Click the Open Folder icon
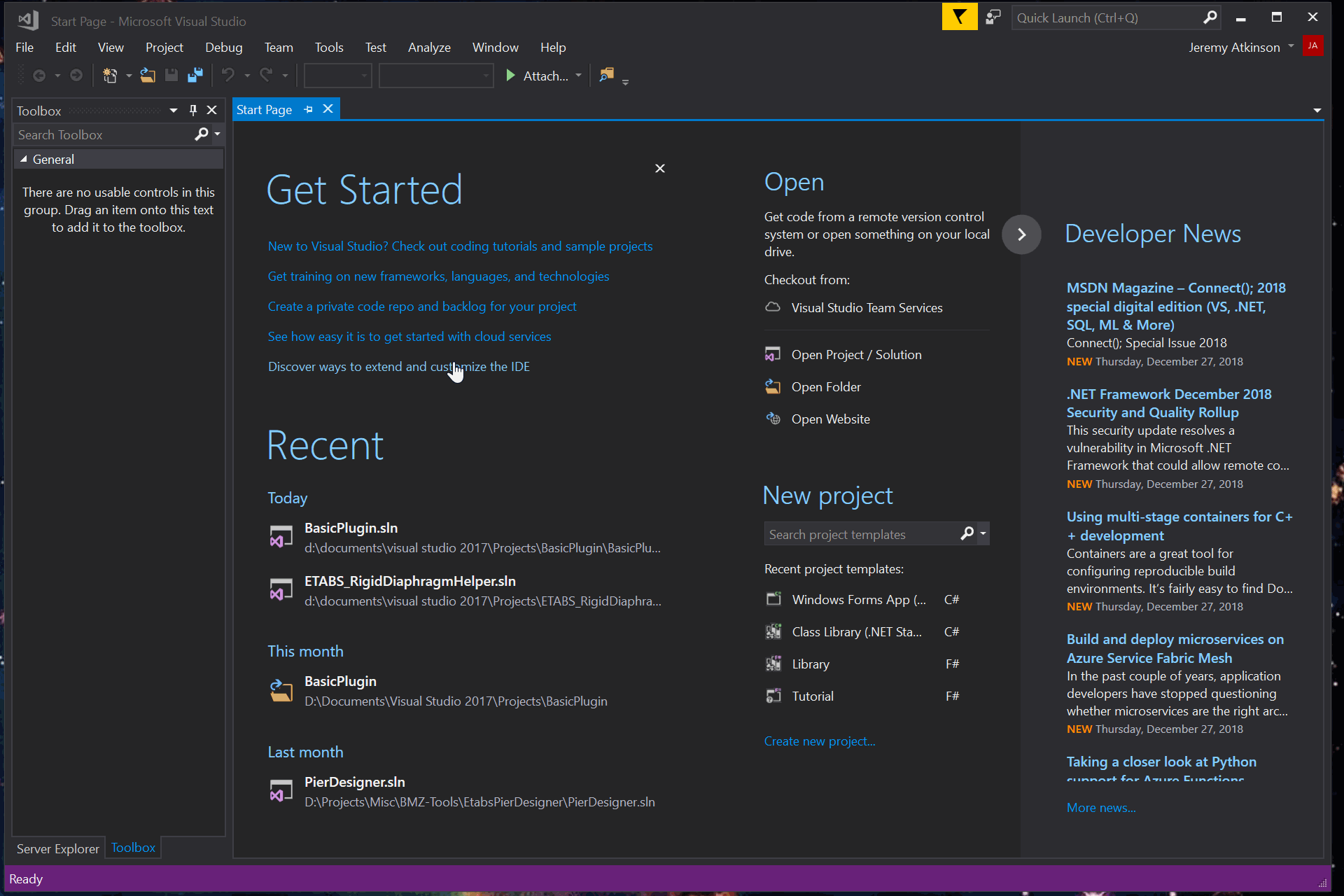The image size is (1344, 896). tap(773, 386)
